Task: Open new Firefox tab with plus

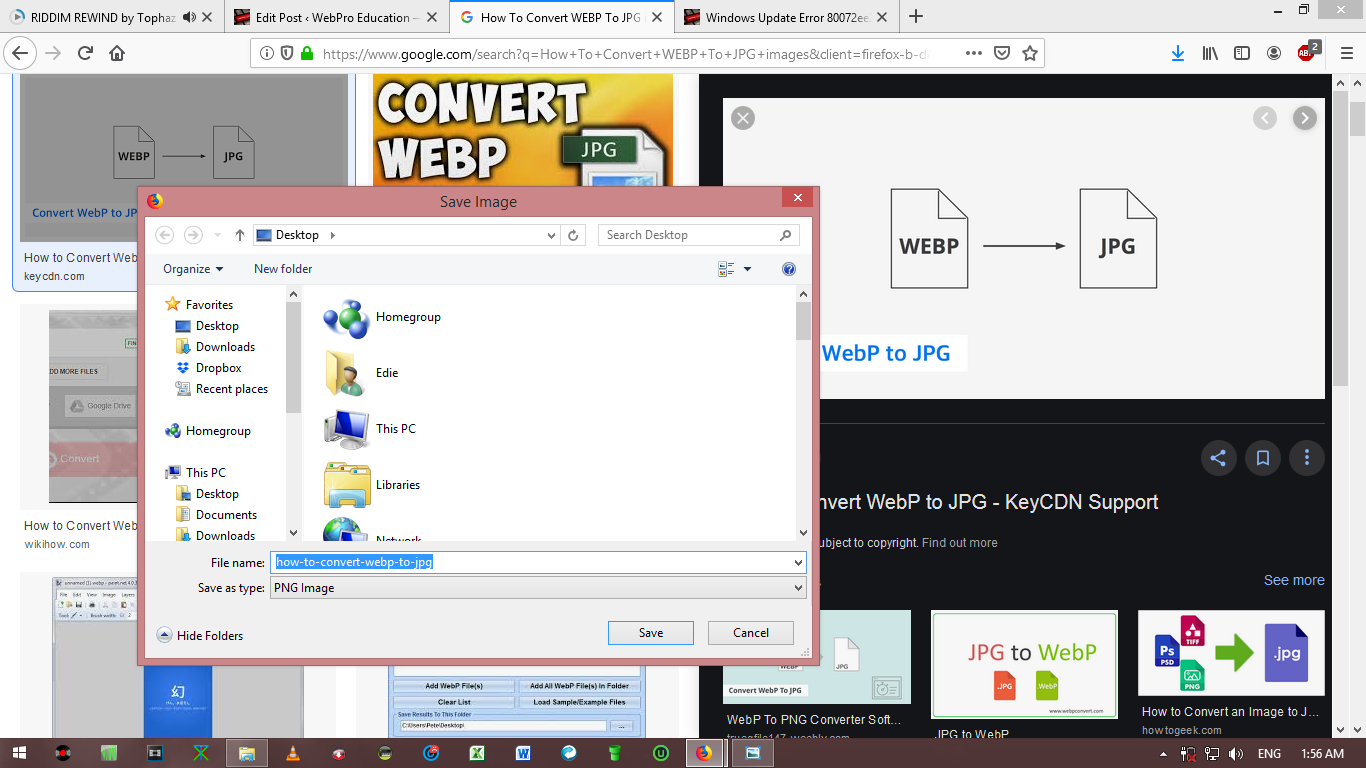Action: [x=916, y=16]
